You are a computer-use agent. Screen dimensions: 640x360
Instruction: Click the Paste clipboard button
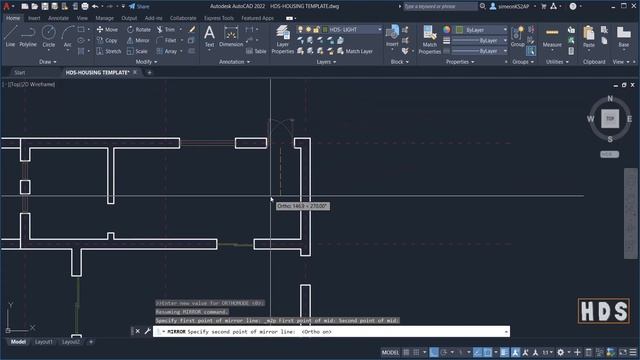pyautogui.click(x=589, y=37)
